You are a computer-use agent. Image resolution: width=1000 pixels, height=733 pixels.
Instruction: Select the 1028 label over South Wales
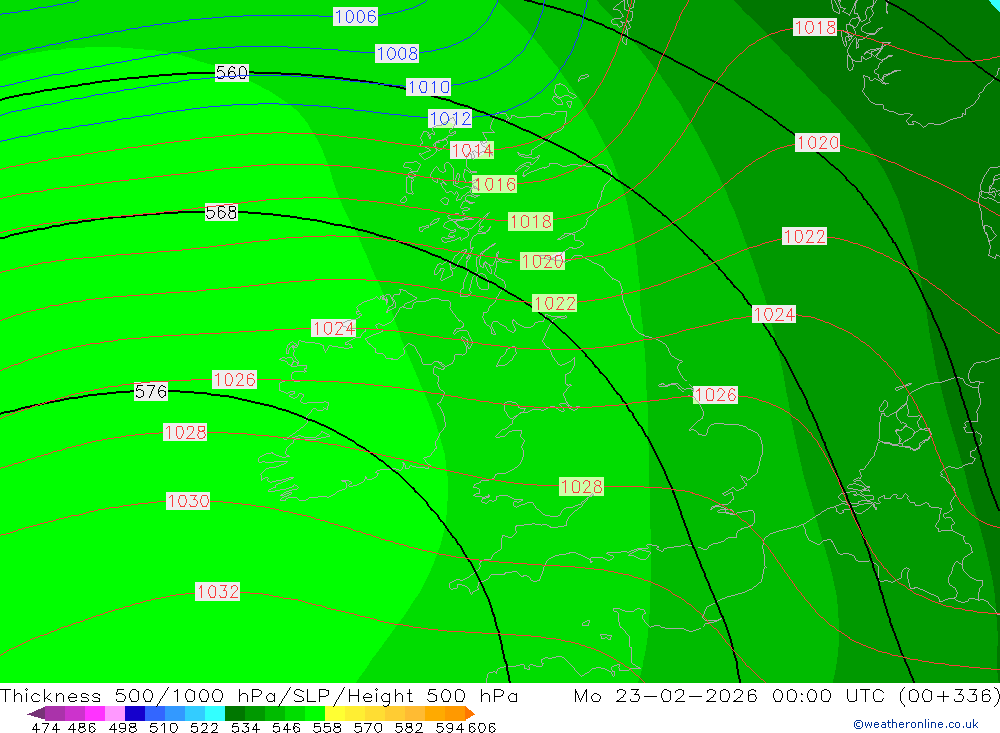click(581, 487)
